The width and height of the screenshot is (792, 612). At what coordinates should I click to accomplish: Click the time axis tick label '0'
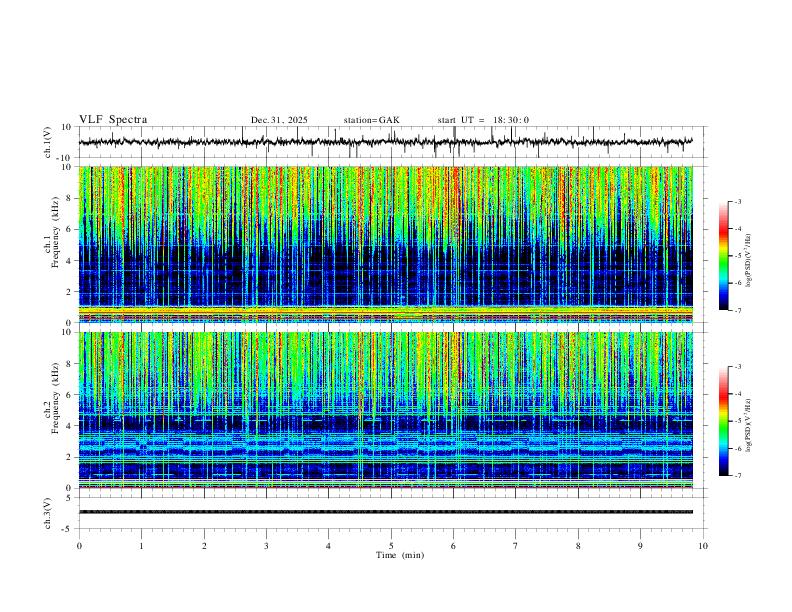coord(79,546)
